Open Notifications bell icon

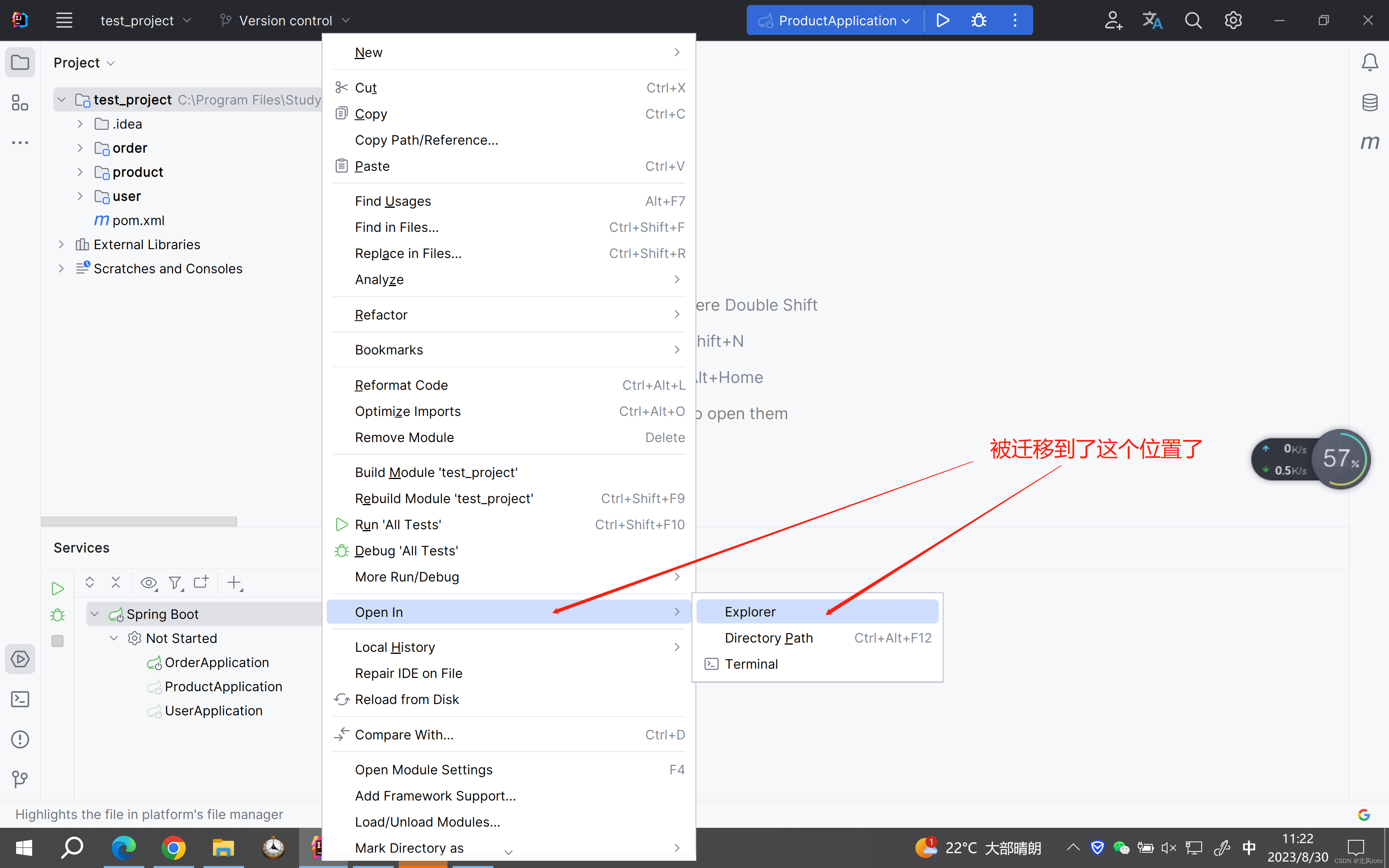click(1370, 62)
